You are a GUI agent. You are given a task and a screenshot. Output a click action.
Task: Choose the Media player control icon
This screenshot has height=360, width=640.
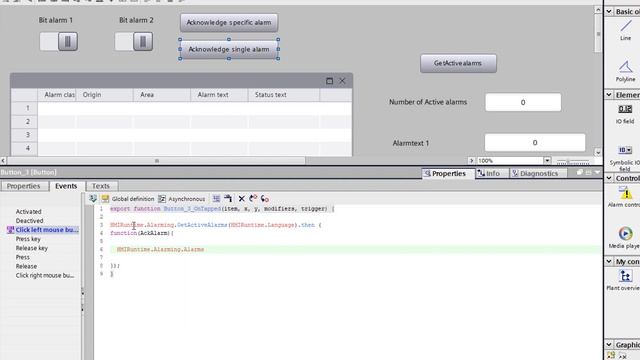(625, 233)
